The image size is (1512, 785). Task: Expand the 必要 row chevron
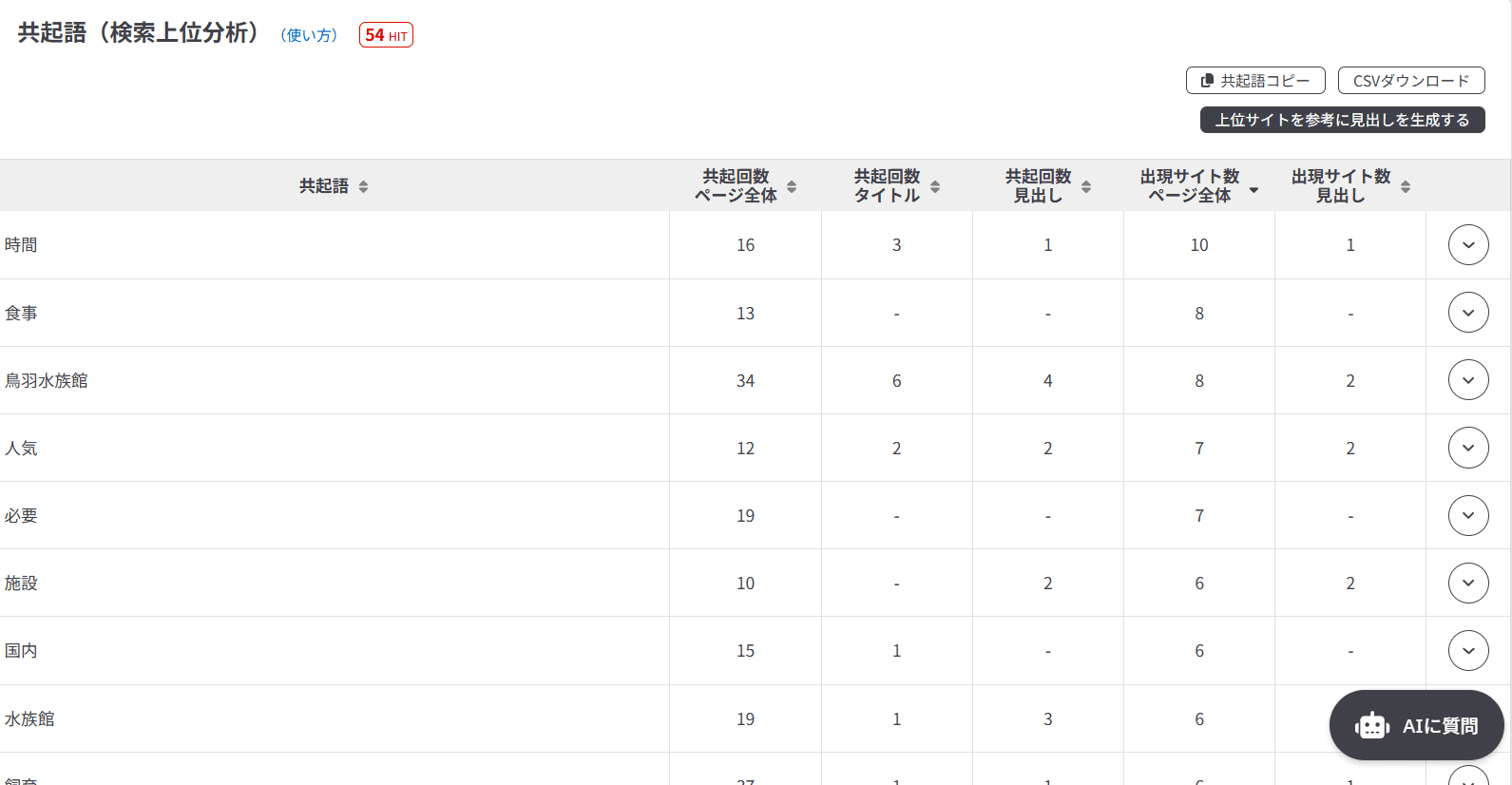coord(1468,515)
